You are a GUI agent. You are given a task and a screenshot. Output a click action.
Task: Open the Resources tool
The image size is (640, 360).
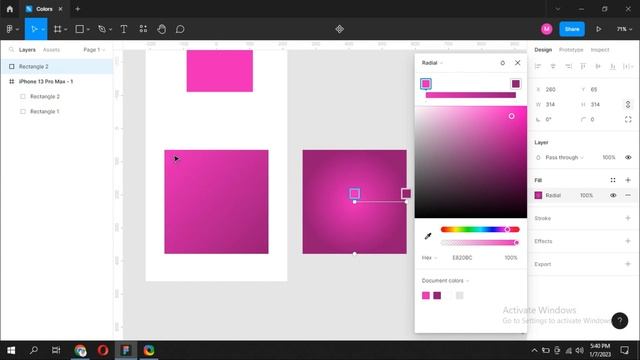click(143, 29)
